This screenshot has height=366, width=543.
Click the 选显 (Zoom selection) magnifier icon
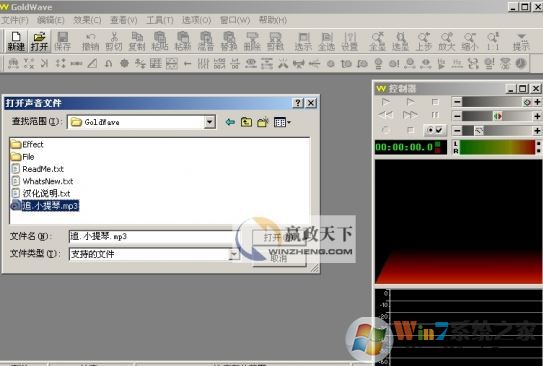tap(401, 41)
